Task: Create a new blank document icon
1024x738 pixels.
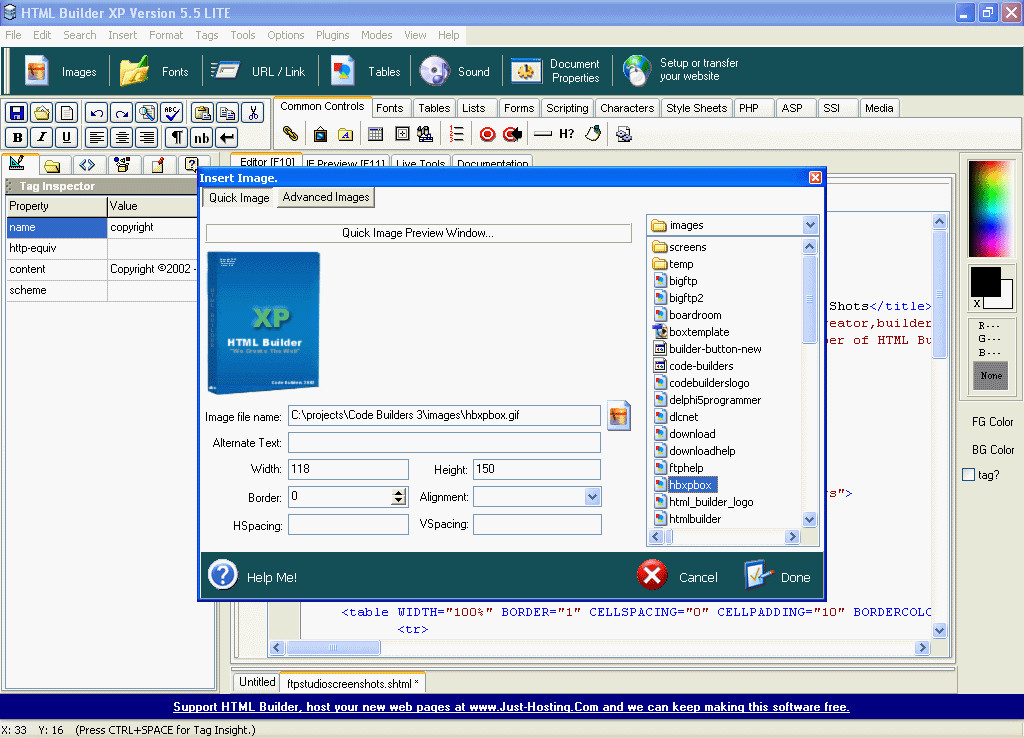Action: point(67,113)
